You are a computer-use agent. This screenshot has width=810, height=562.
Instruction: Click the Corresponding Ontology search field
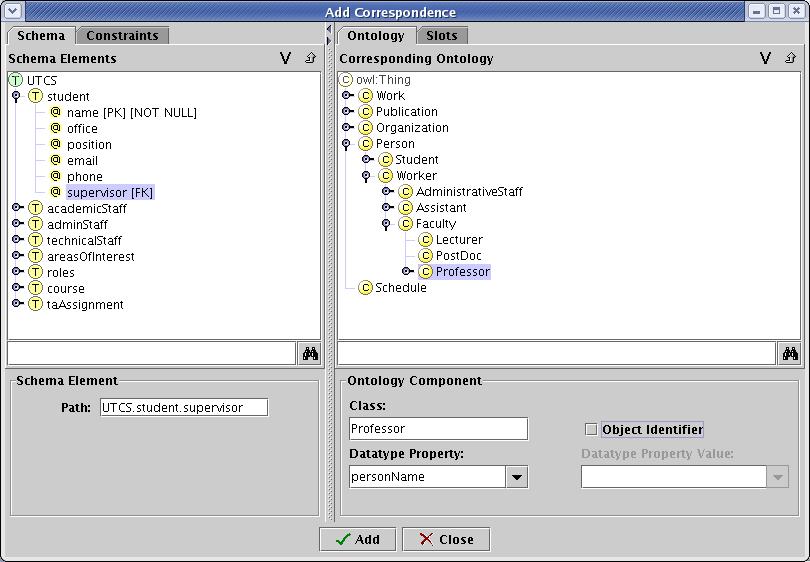(x=557, y=354)
